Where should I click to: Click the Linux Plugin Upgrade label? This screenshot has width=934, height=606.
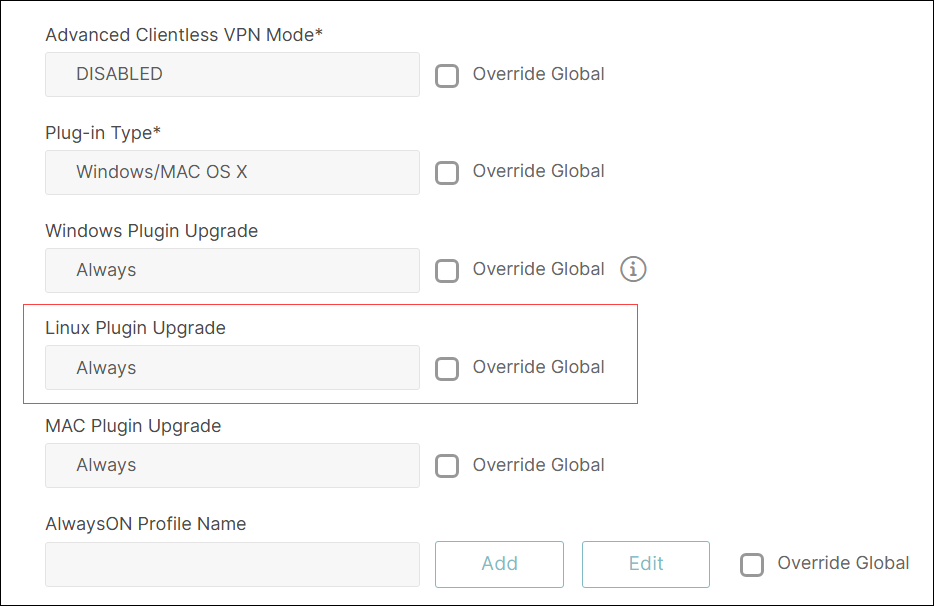pos(135,328)
